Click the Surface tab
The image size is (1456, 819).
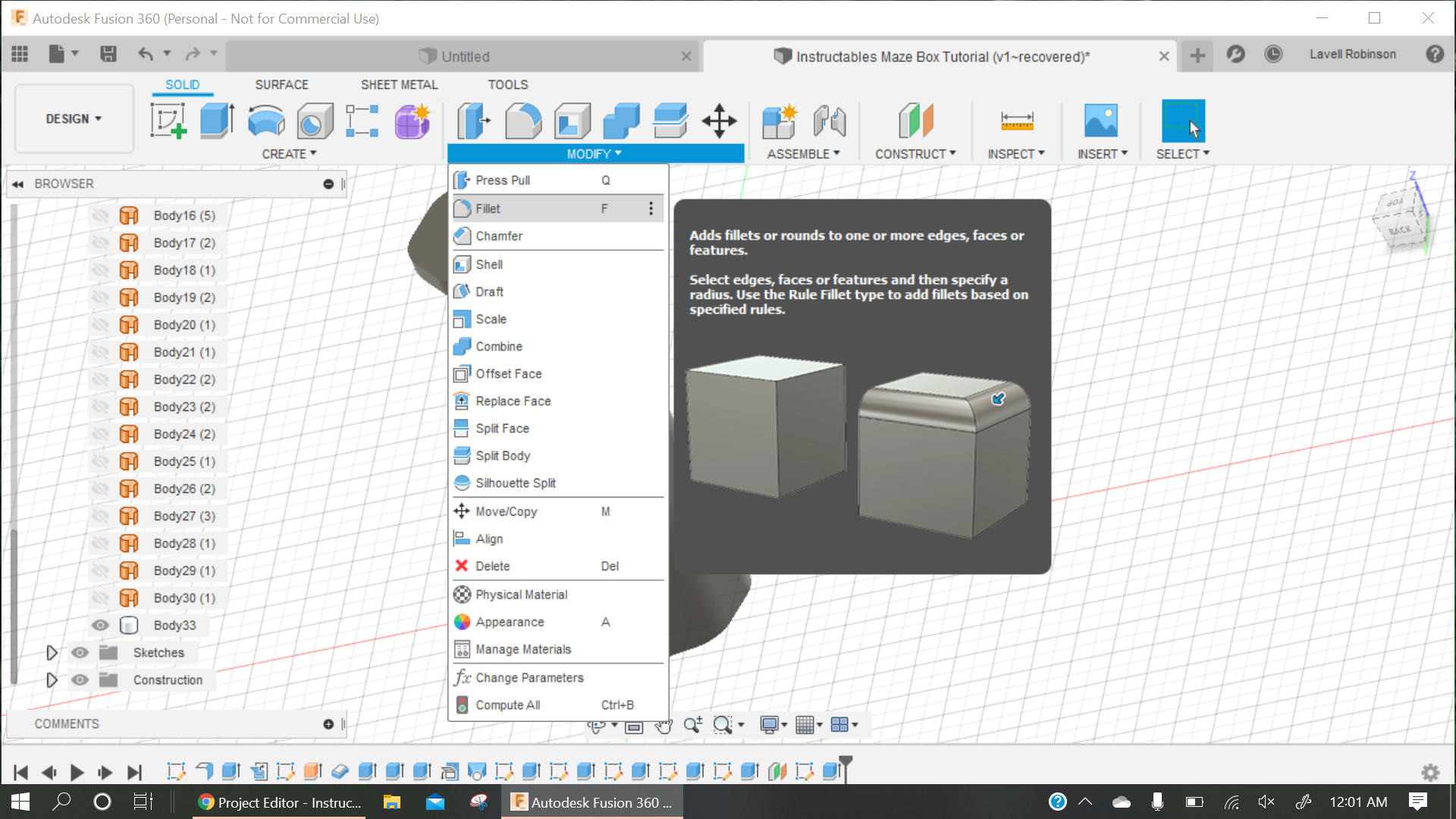281,84
